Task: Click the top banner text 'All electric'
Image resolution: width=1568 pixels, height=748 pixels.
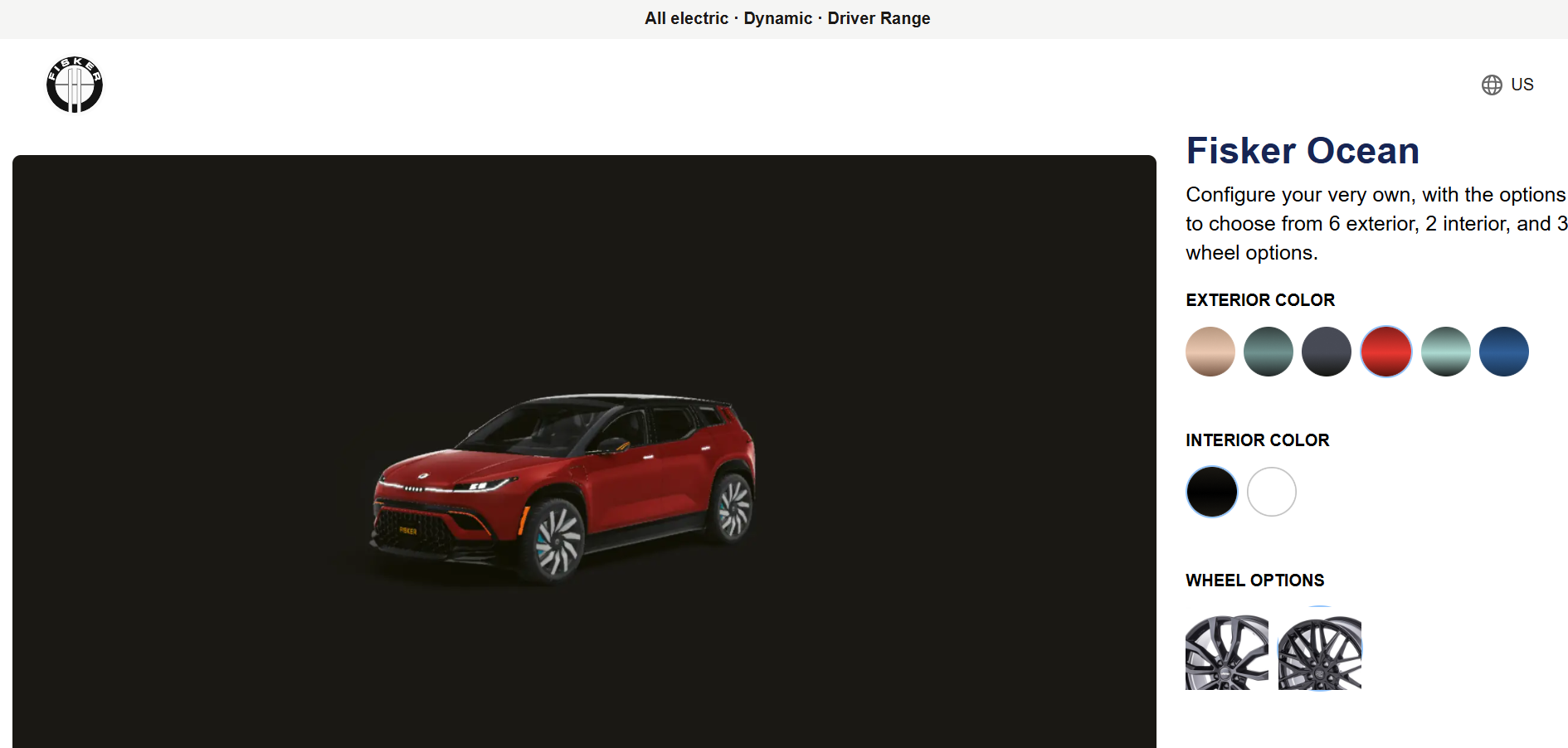Action: 686,18
